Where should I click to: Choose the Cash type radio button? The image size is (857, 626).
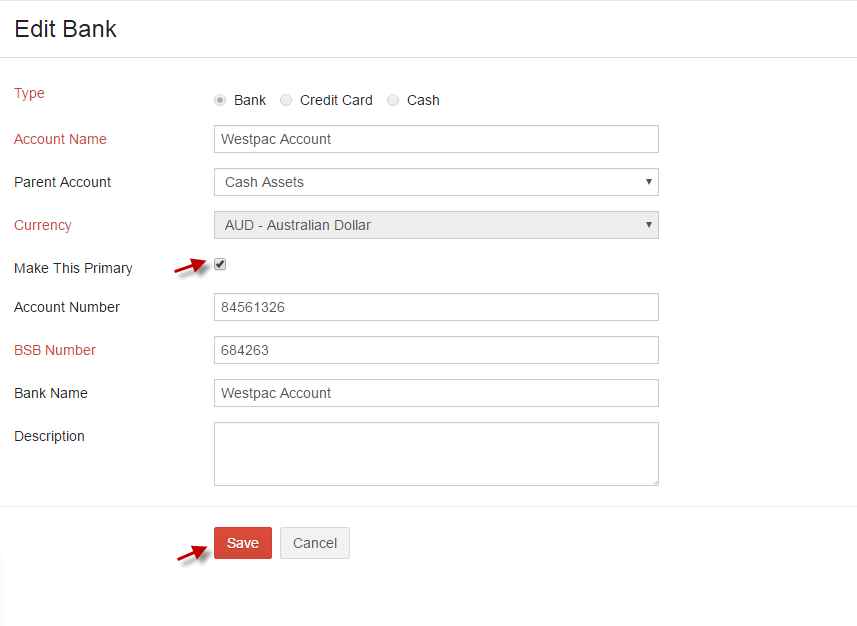click(393, 100)
